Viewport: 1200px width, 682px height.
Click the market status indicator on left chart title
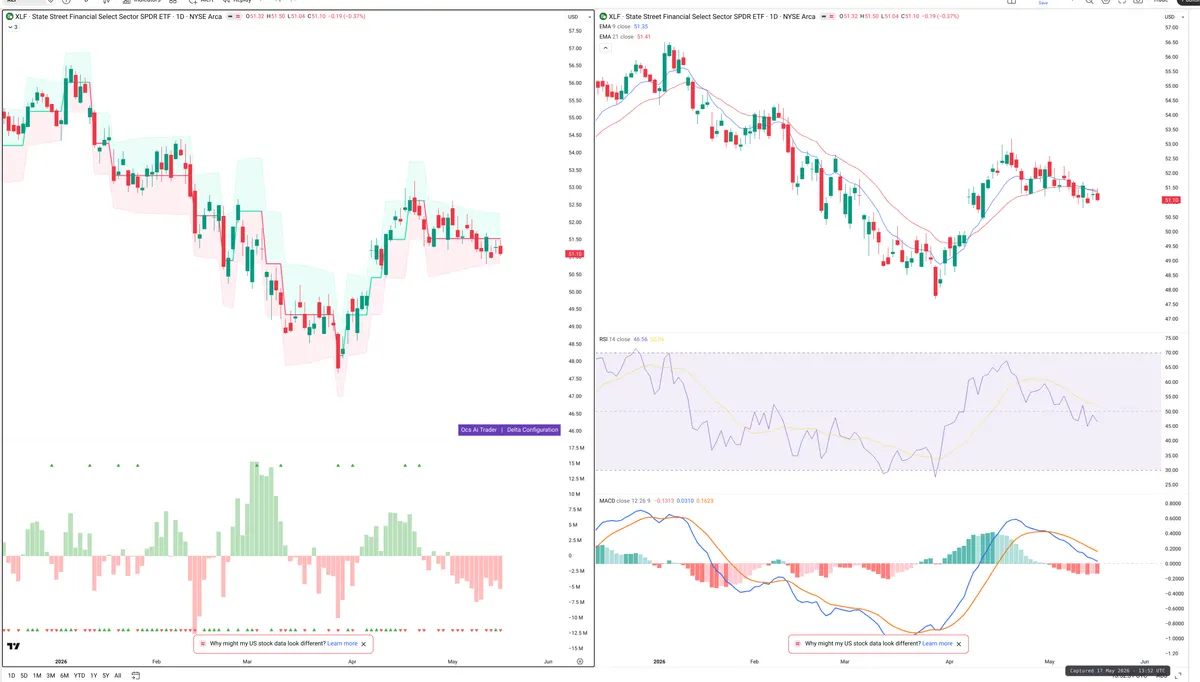[x=233, y=17]
